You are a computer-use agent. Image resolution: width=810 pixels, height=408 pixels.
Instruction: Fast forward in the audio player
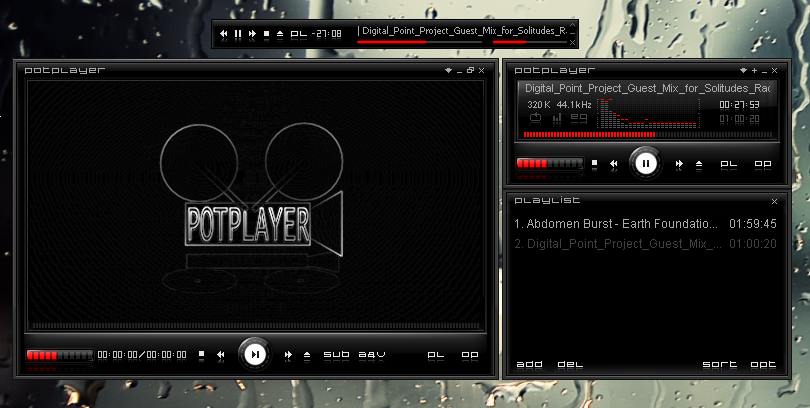tap(679, 164)
